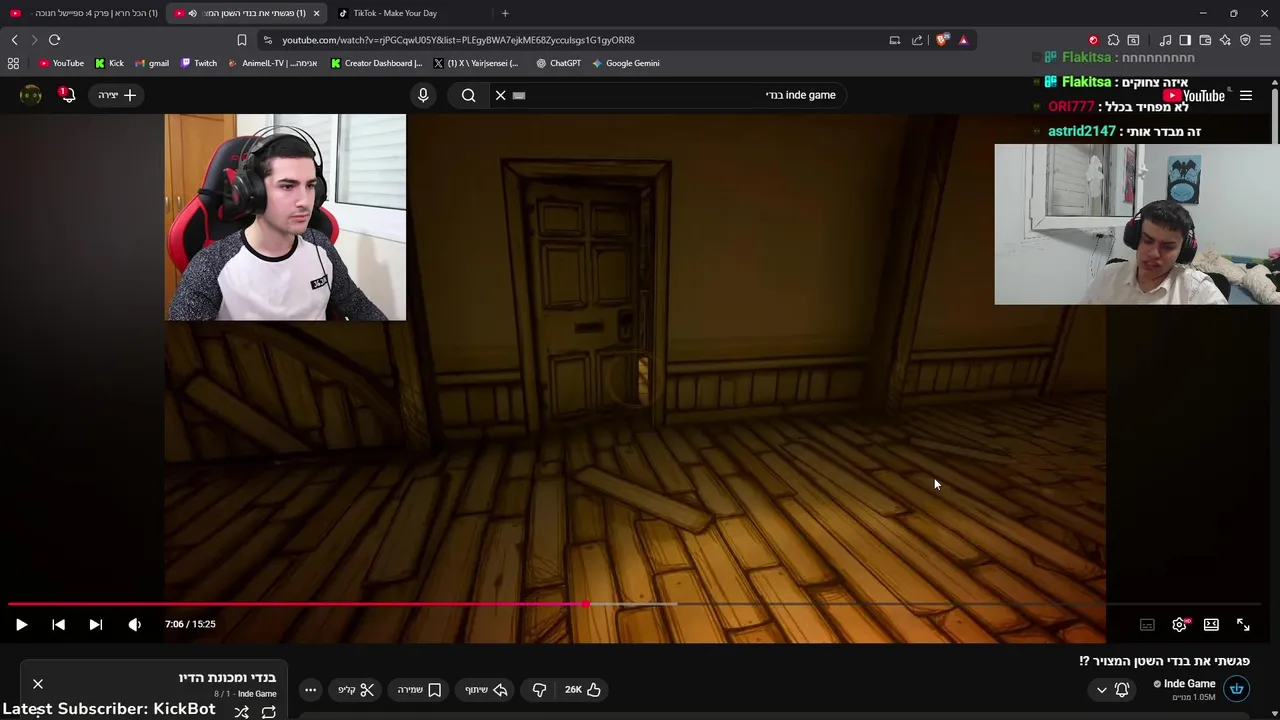This screenshot has height=720, width=1280.
Task: Open Brave Shields lion icon
Action: click(x=942, y=40)
